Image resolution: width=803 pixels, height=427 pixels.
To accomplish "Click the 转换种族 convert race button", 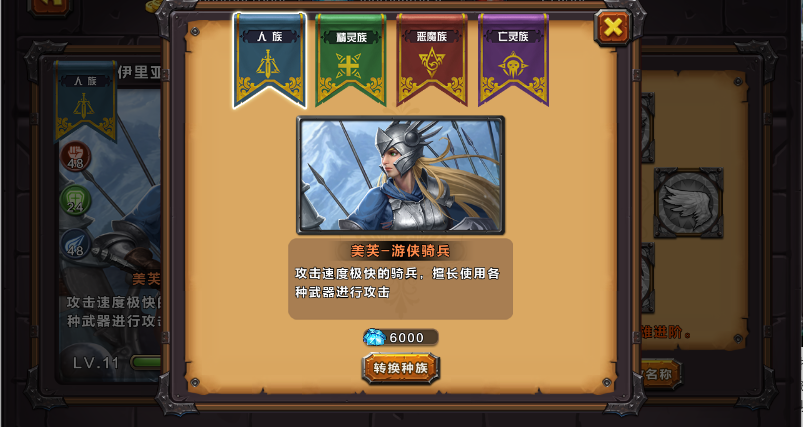I will [400, 368].
